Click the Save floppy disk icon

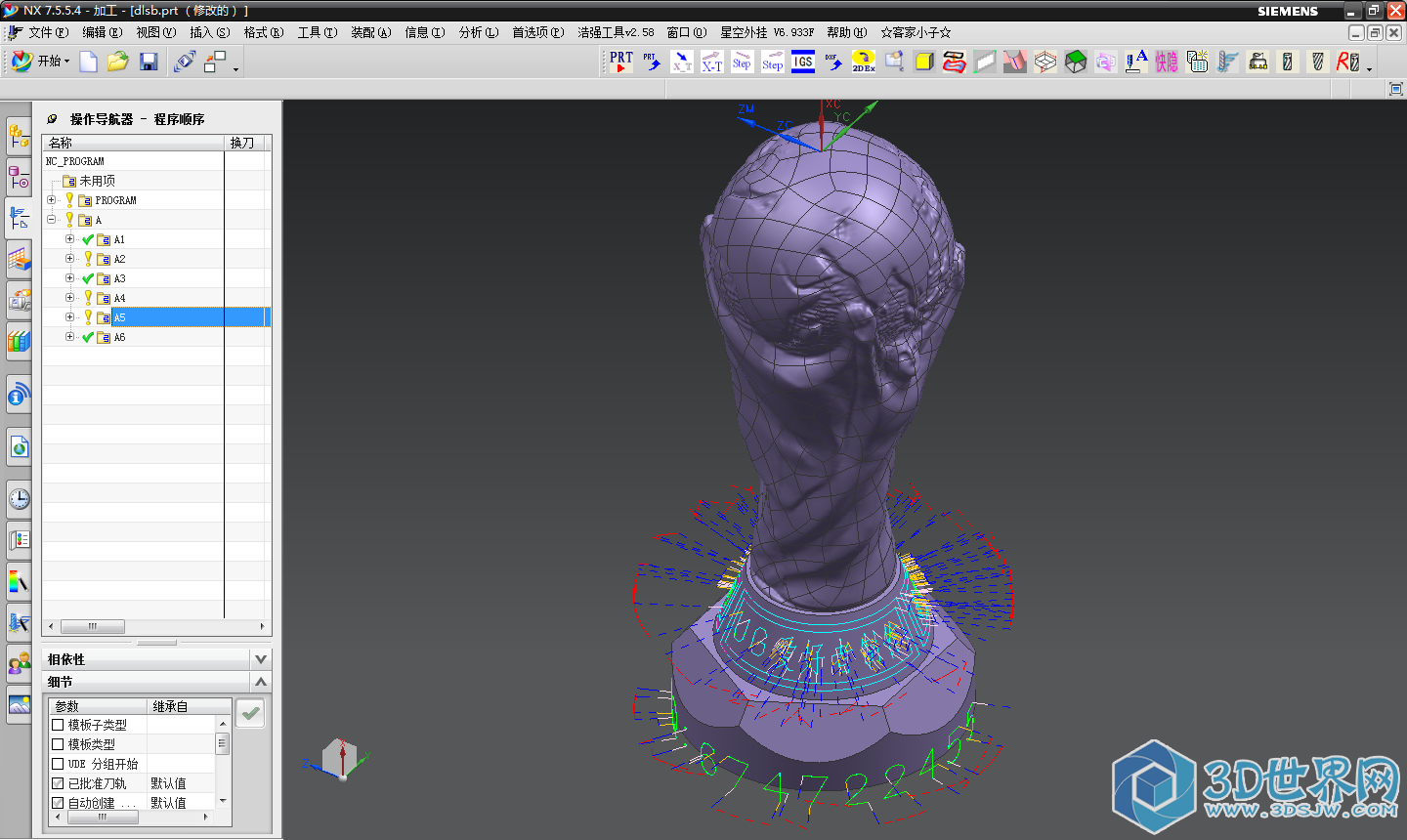pyautogui.click(x=149, y=62)
